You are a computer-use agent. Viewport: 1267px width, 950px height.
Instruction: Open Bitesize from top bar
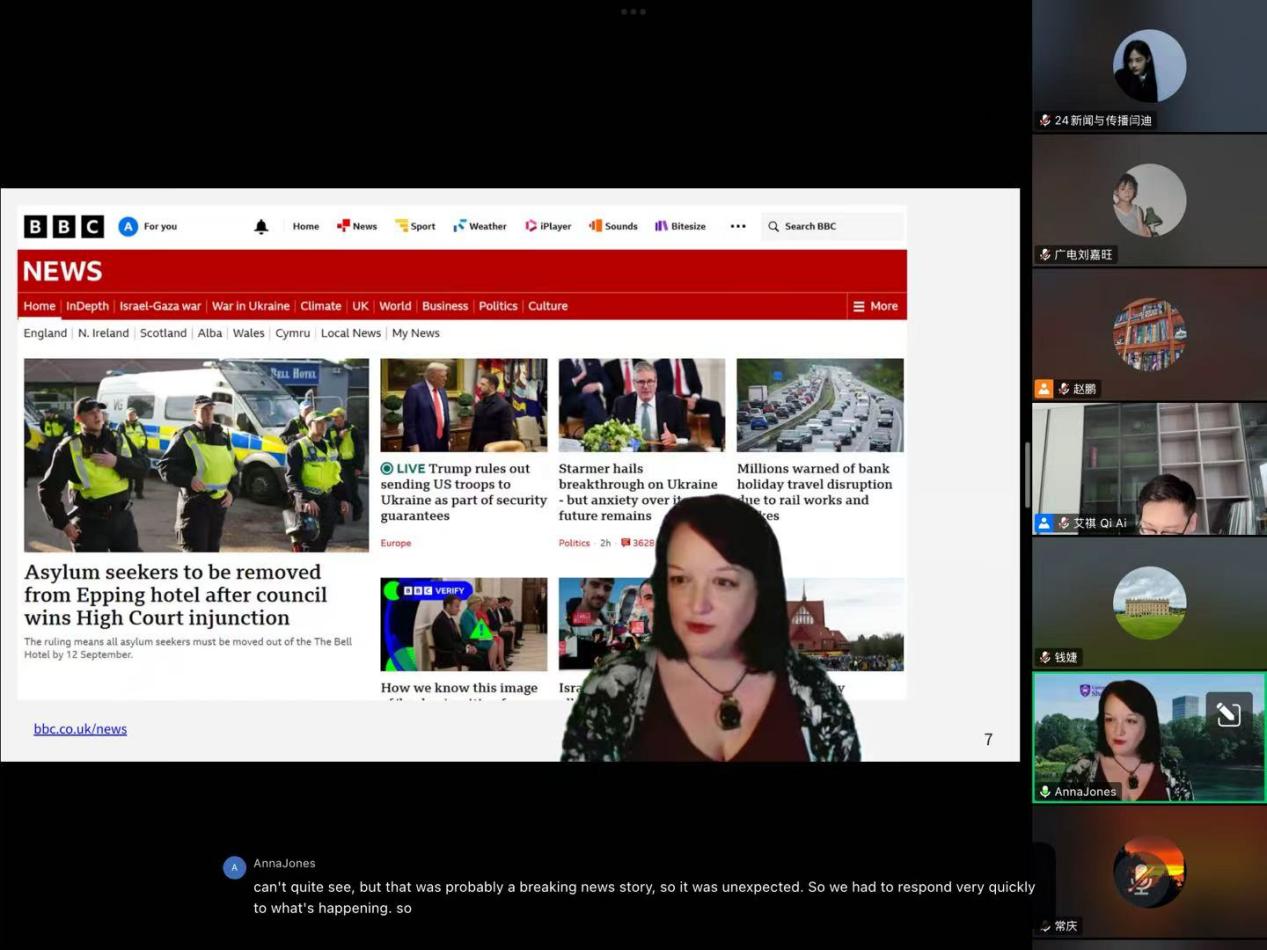point(680,227)
